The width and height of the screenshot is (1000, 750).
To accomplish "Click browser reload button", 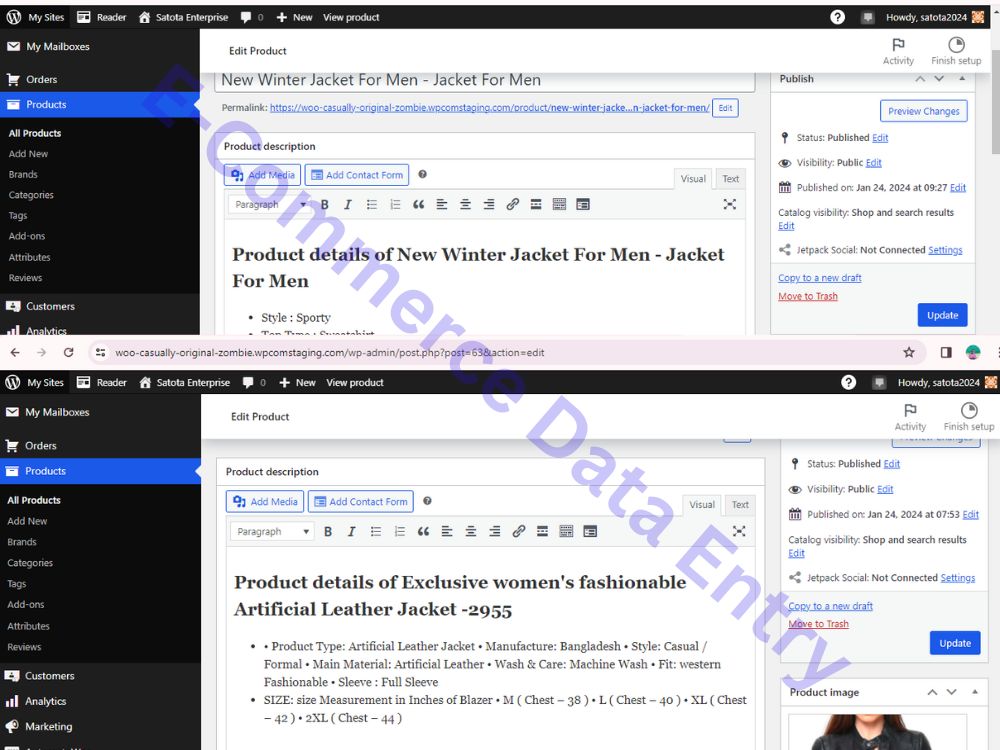I will coord(69,352).
